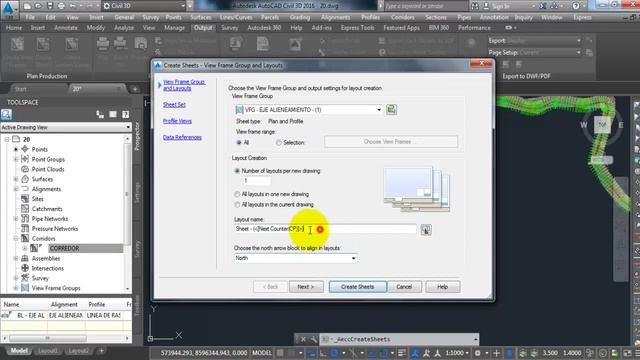Select the All view frame range radio

[239, 142]
